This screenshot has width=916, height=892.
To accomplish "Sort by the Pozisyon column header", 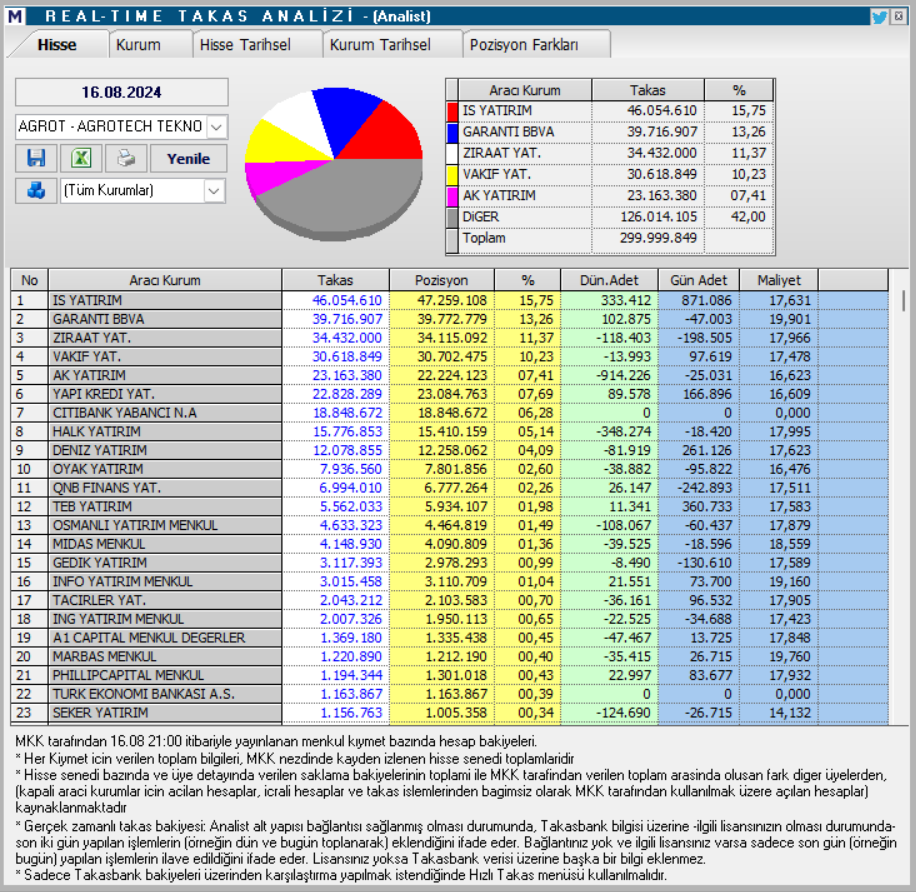I will coord(442,280).
